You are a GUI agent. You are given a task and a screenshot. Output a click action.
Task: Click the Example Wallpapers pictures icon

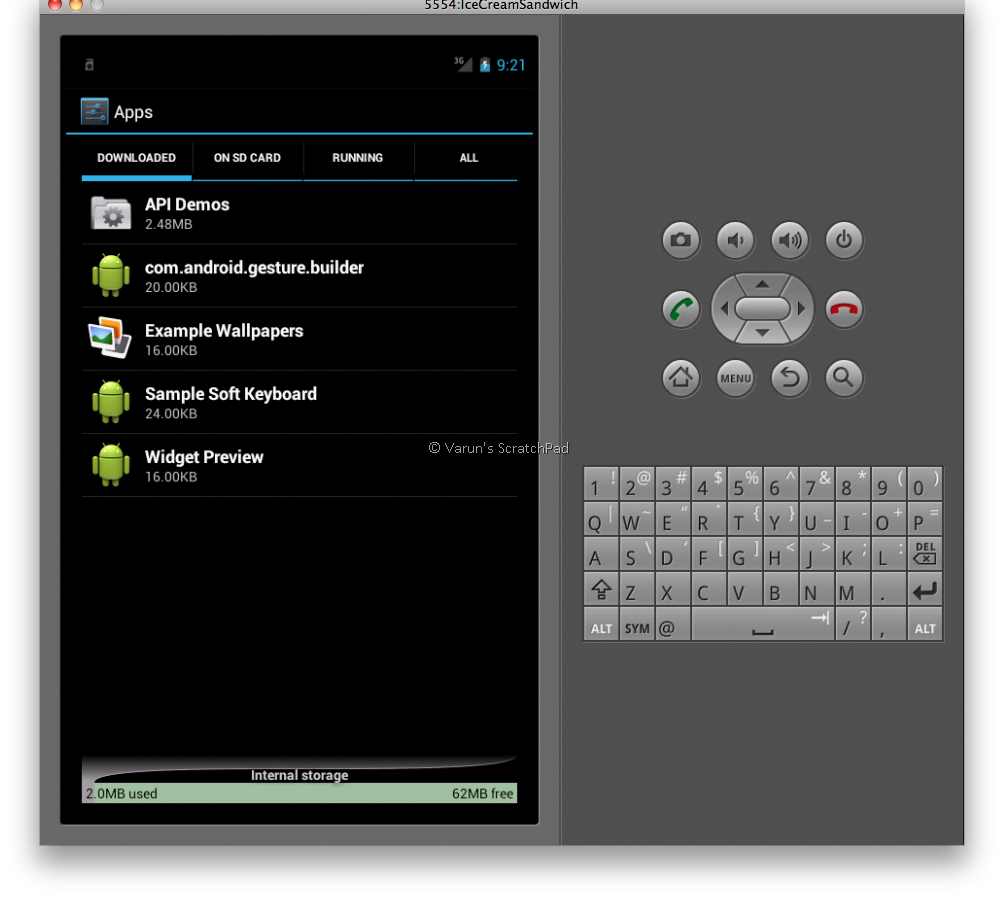point(110,337)
